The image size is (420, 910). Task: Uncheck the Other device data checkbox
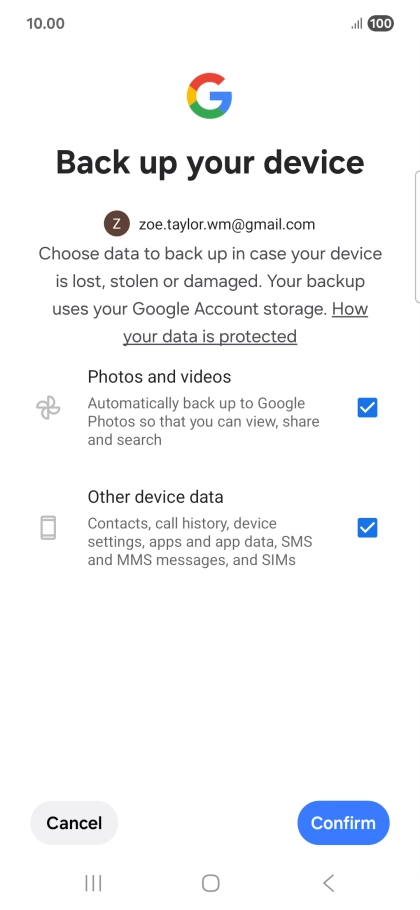click(x=367, y=528)
